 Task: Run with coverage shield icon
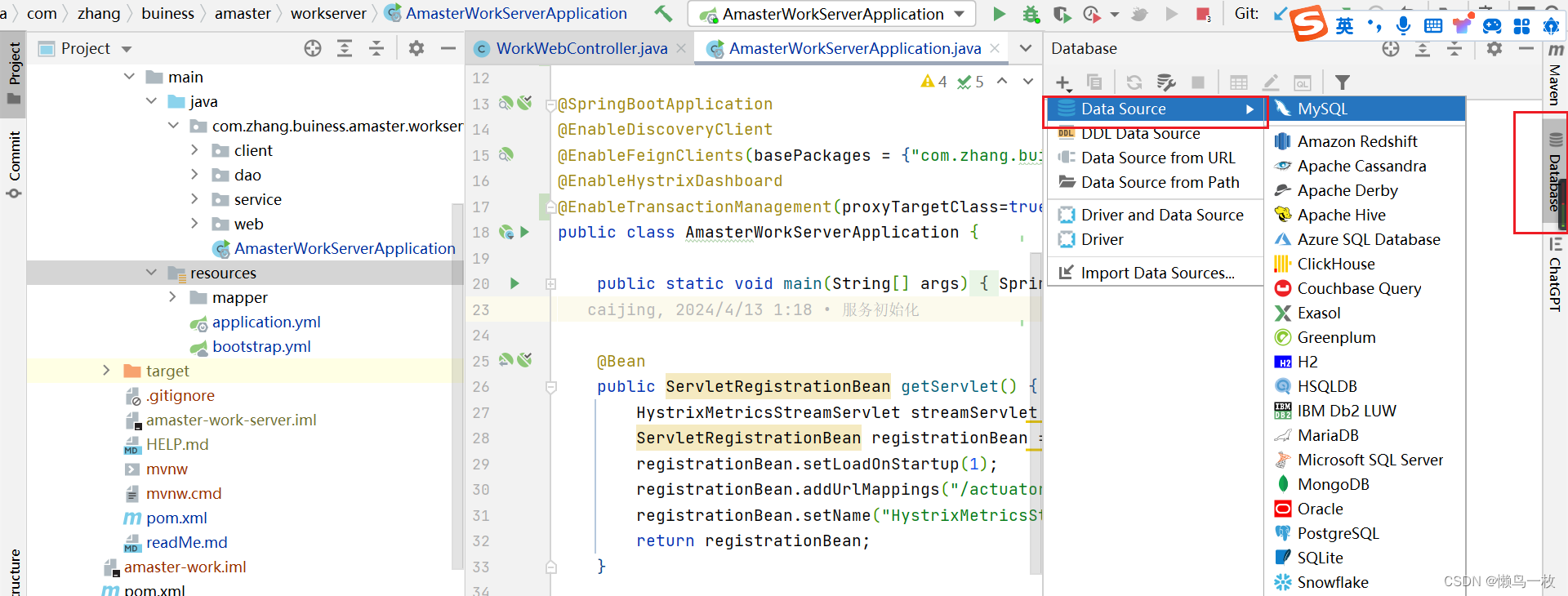[x=1061, y=14]
